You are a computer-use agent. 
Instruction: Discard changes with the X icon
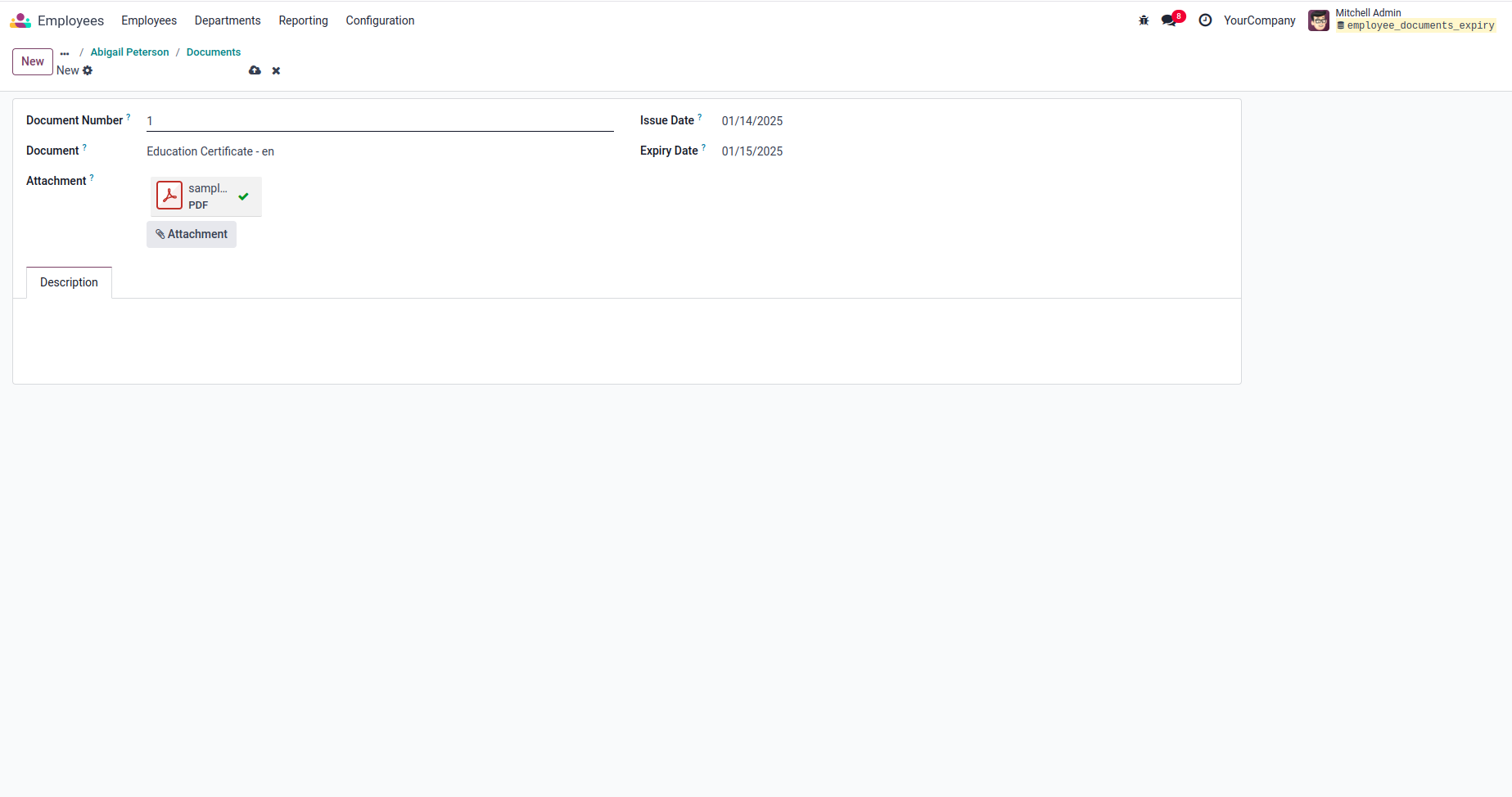pyautogui.click(x=276, y=70)
